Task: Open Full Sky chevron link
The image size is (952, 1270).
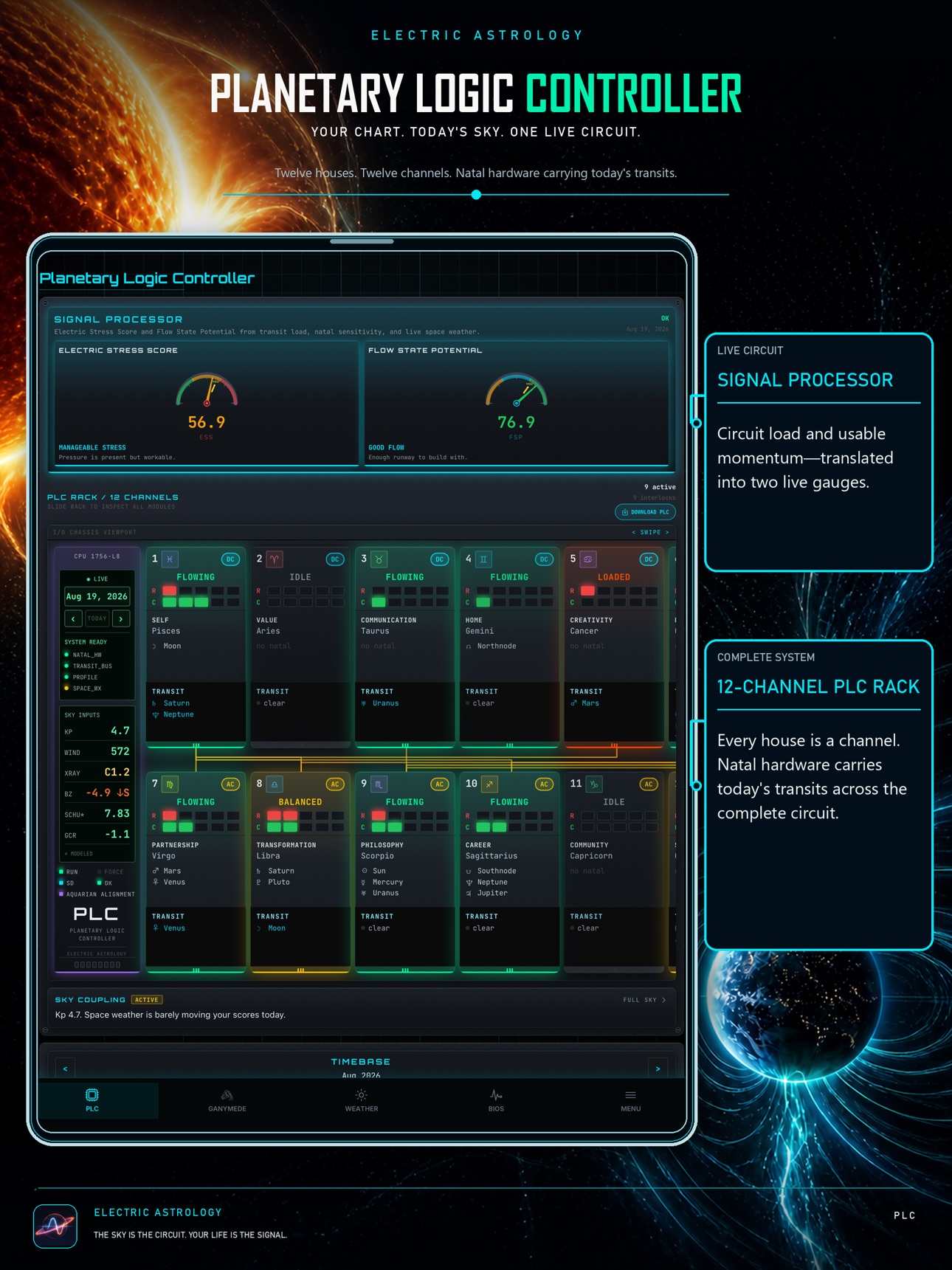Action: click(x=644, y=1000)
